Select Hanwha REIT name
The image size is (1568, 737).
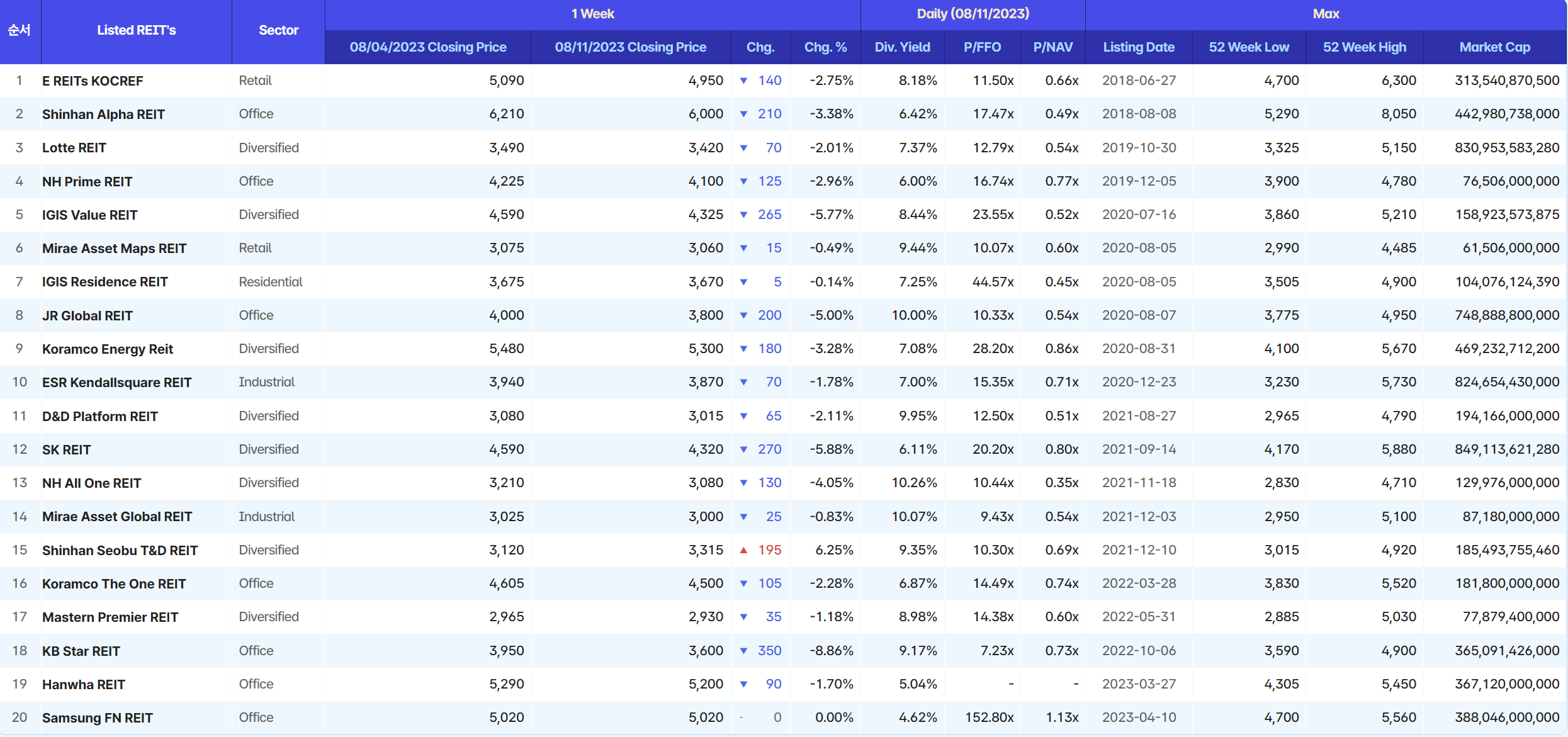pyautogui.click(x=84, y=685)
